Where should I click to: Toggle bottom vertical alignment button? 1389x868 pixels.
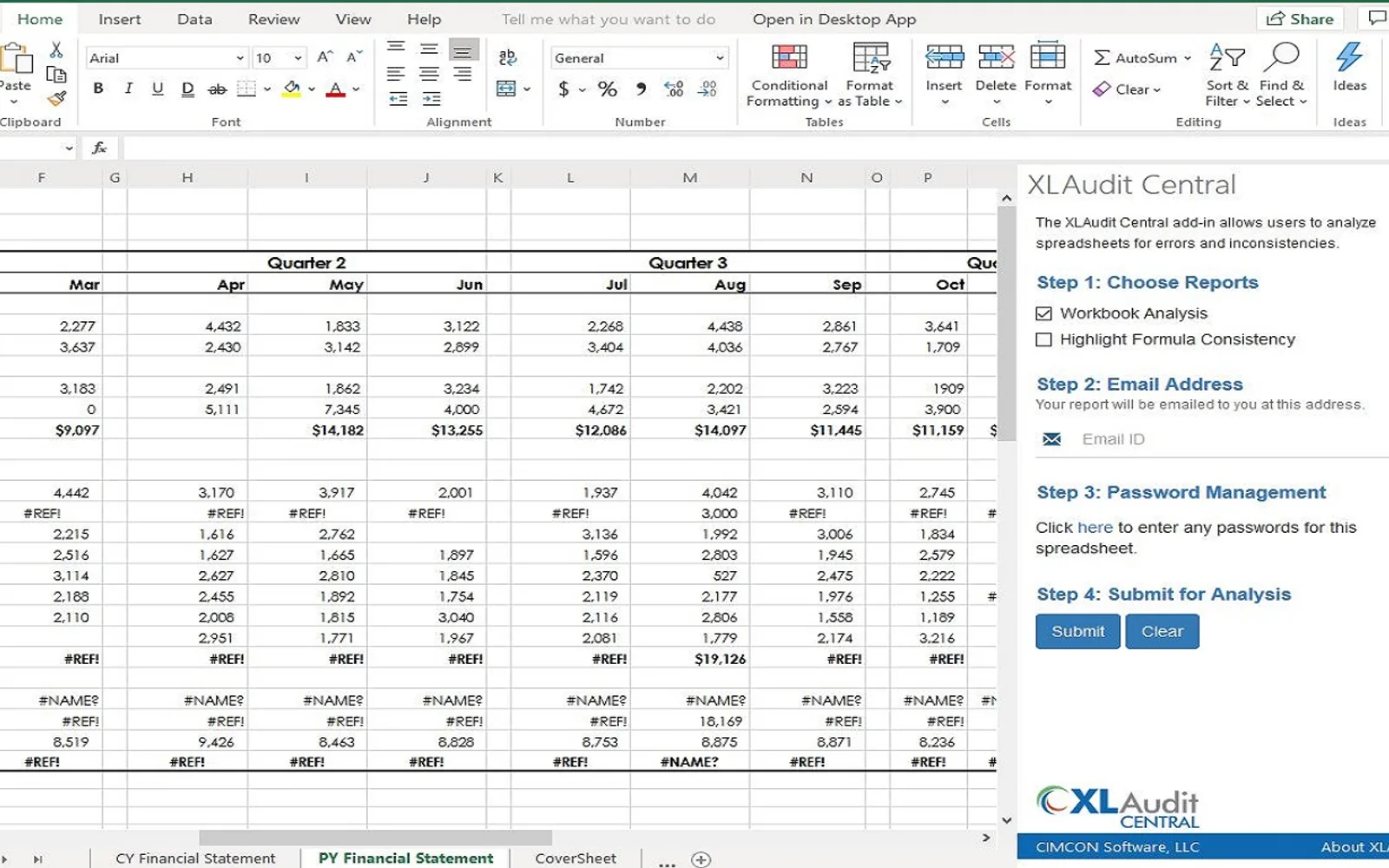click(x=464, y=50)
